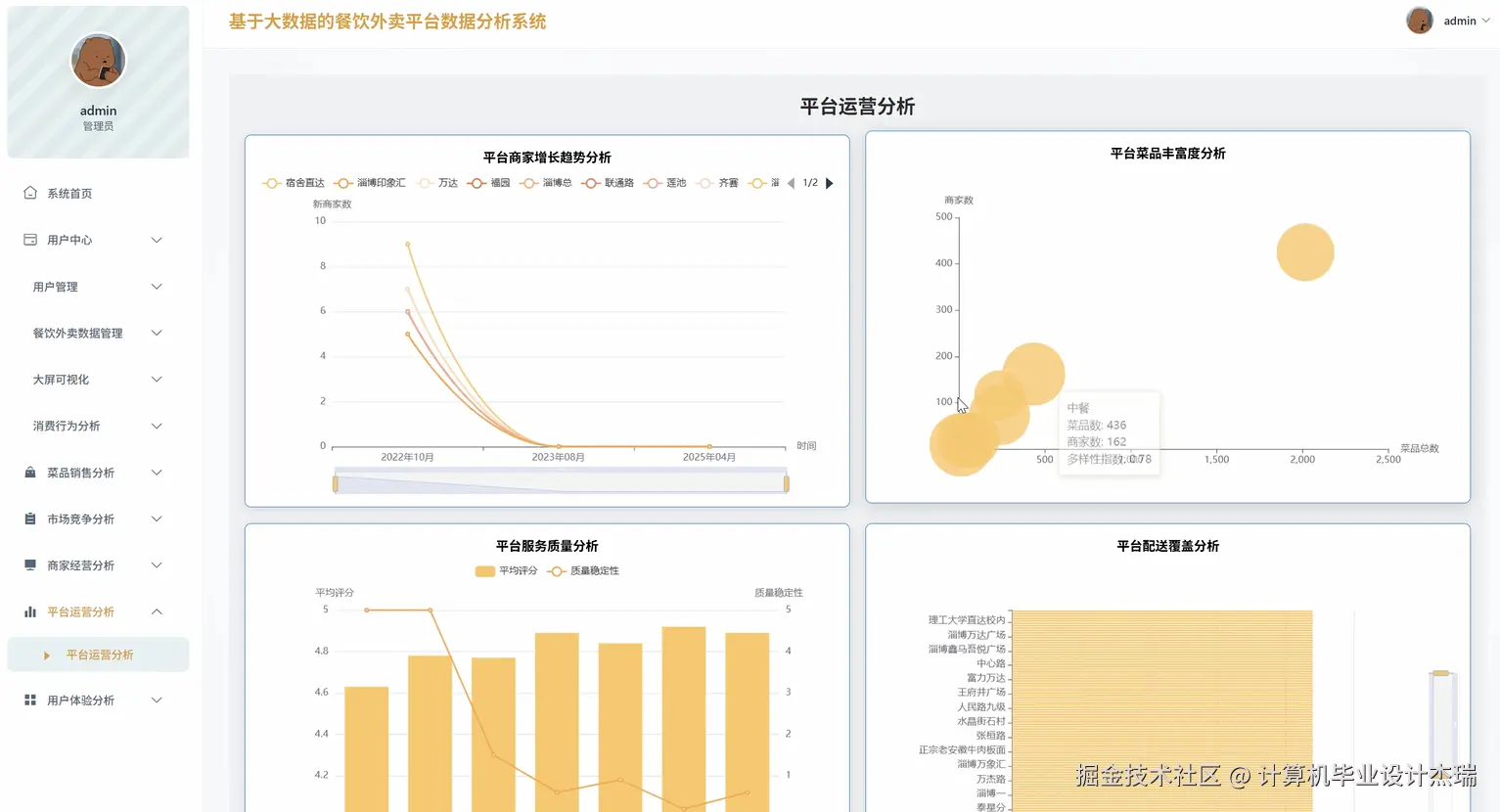Viewport: 1500px width, 812px height.
Task: Click the 用户中心 folder icon
Action: click(29, 240)
